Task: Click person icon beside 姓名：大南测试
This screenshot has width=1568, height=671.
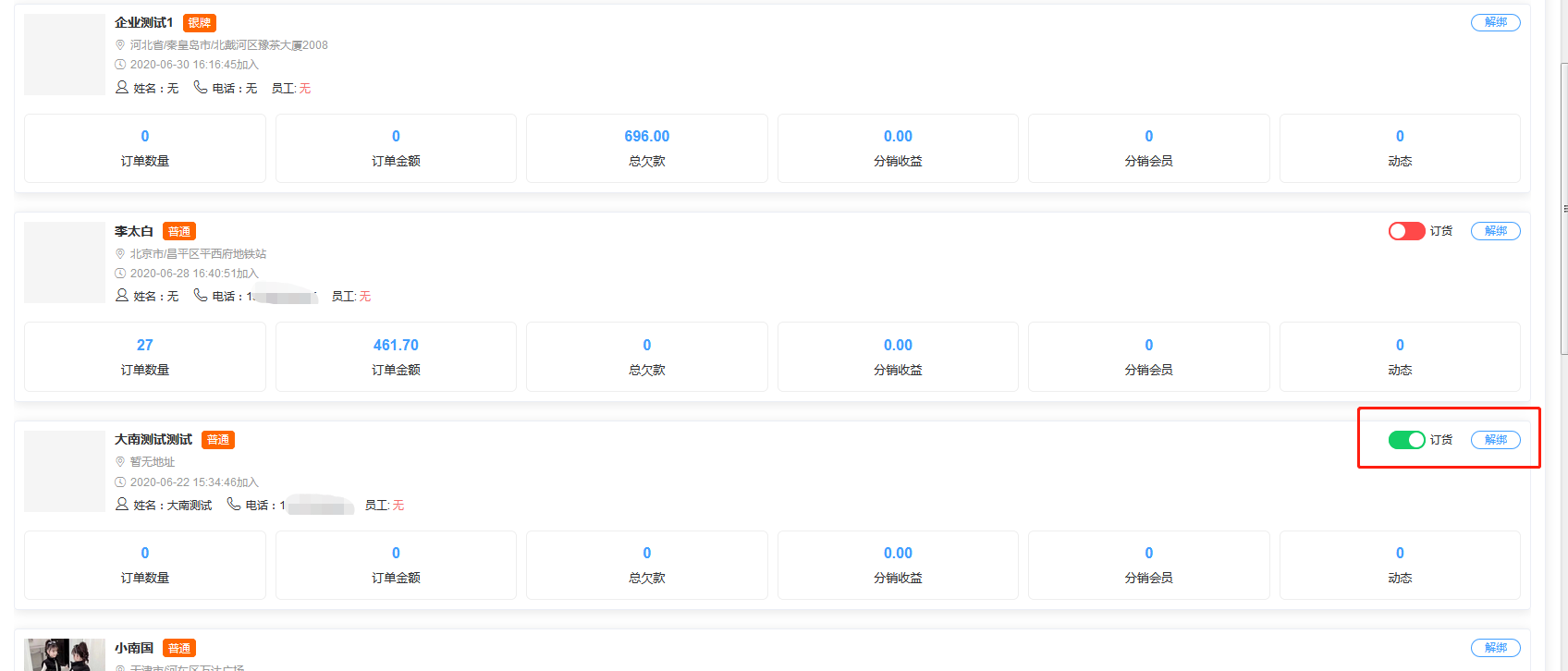Action: [x=122, y=504]
